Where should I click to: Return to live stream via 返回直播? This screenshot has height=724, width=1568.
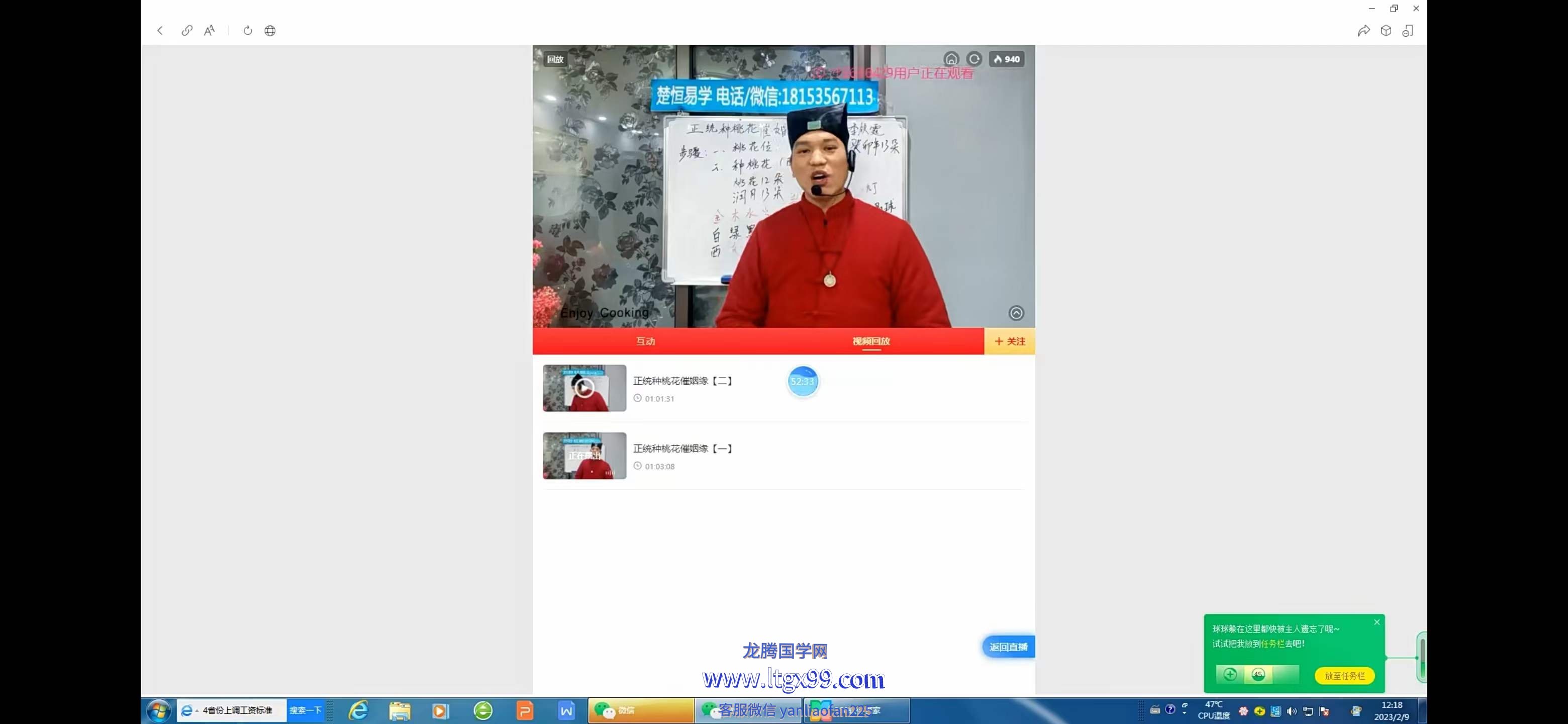click(1009, 647)
